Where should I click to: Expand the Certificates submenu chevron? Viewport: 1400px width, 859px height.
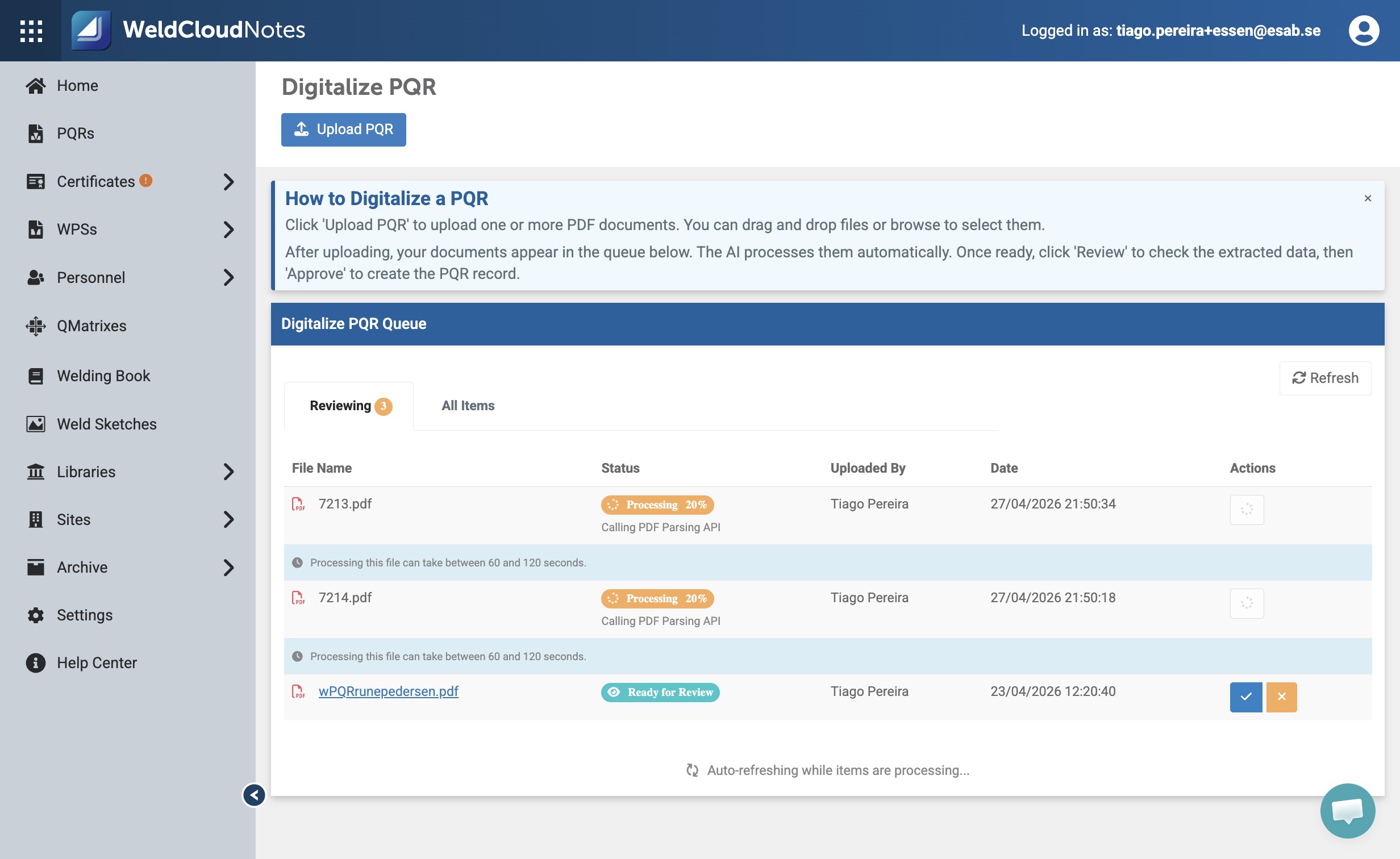(228, 182)
